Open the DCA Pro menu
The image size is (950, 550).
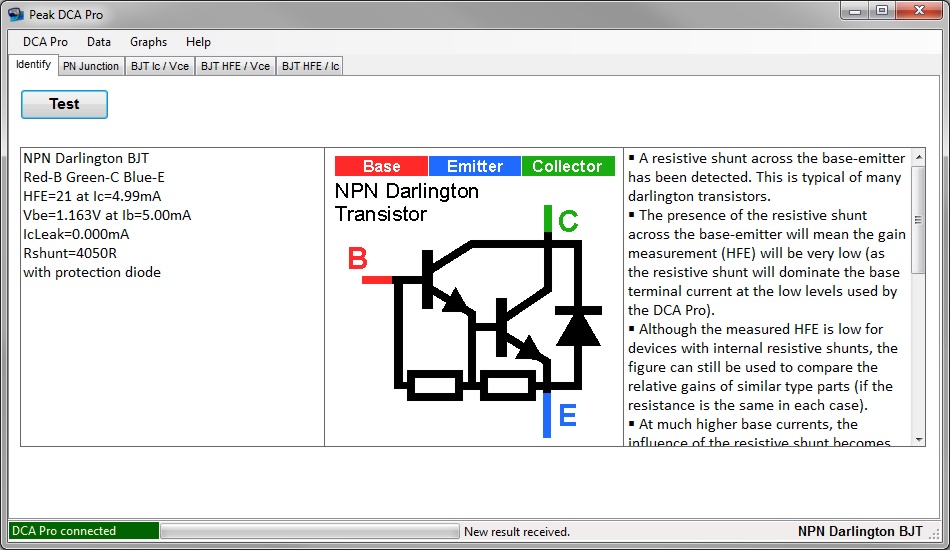coord(45,42)
